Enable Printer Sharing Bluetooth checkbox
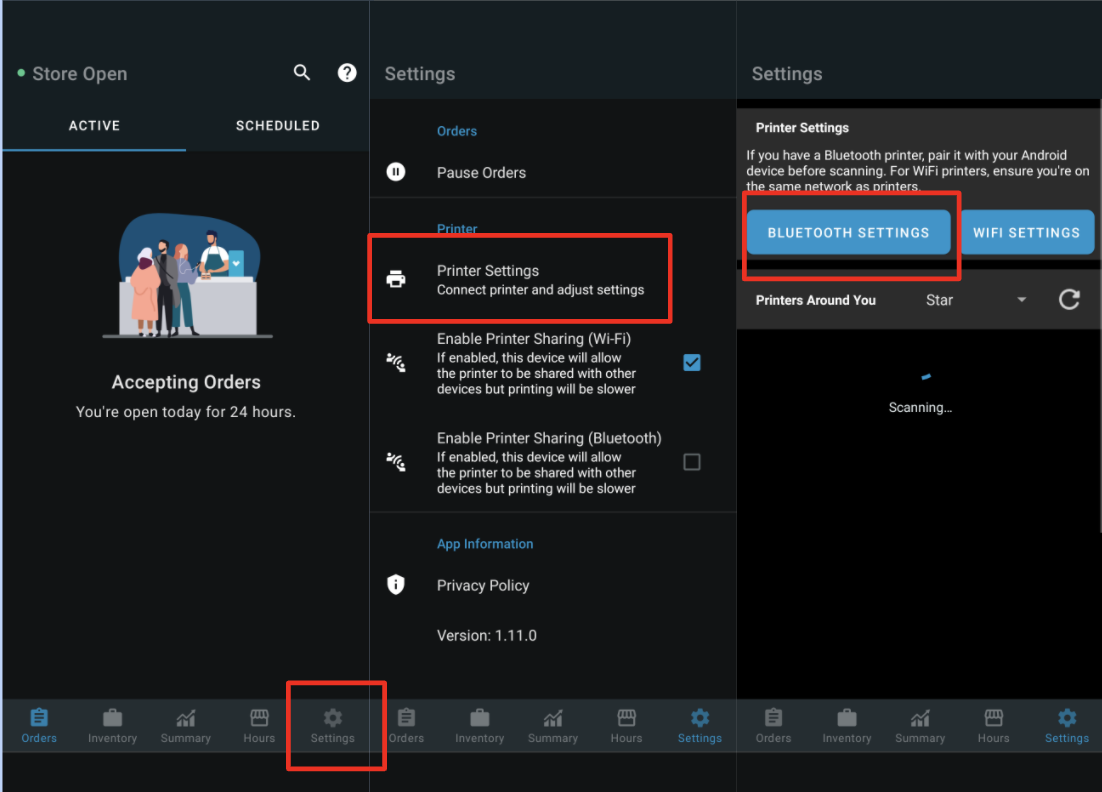Screen dimensions: 1102x792 692,462
